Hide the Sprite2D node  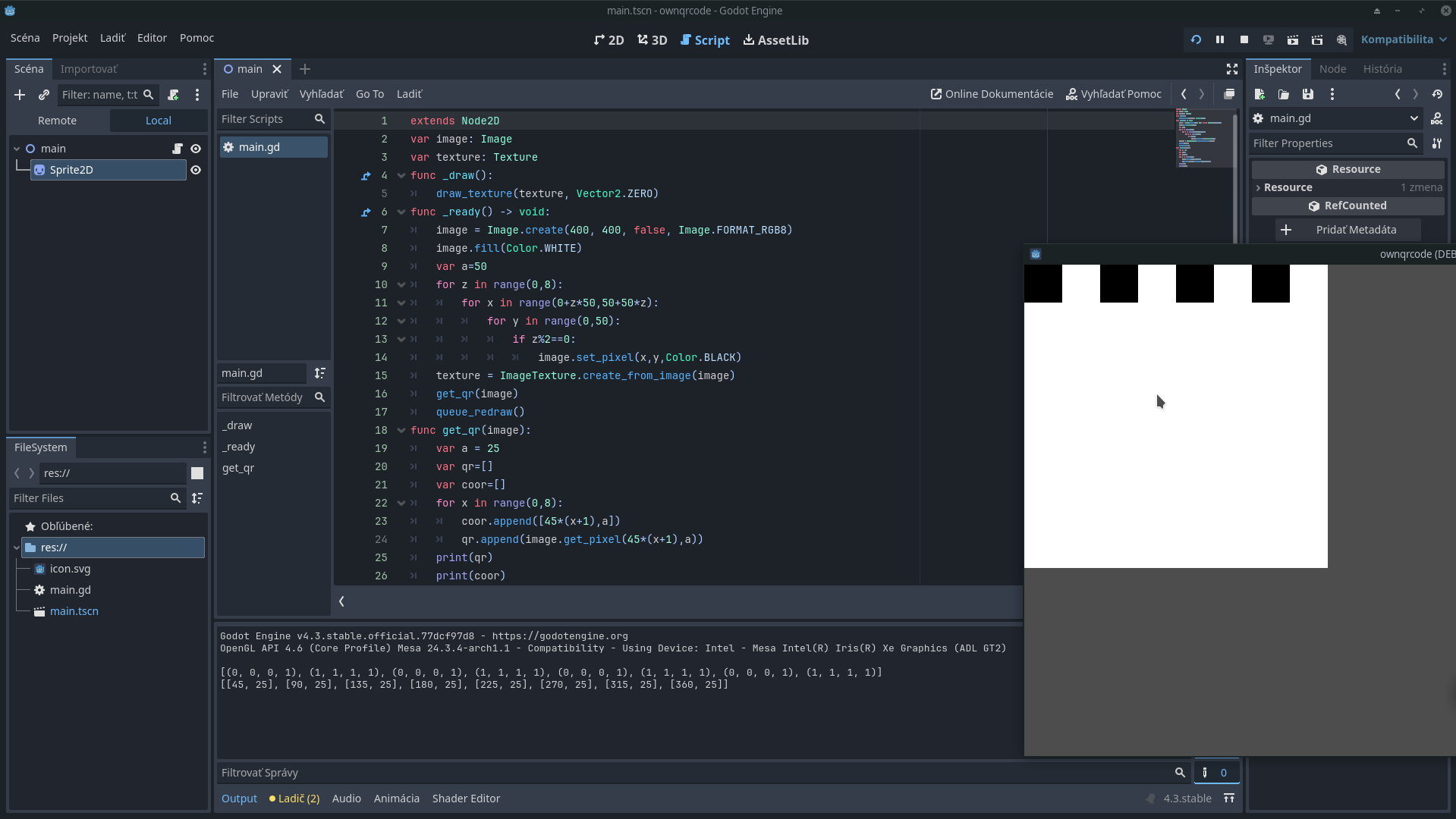pos(196,170)
